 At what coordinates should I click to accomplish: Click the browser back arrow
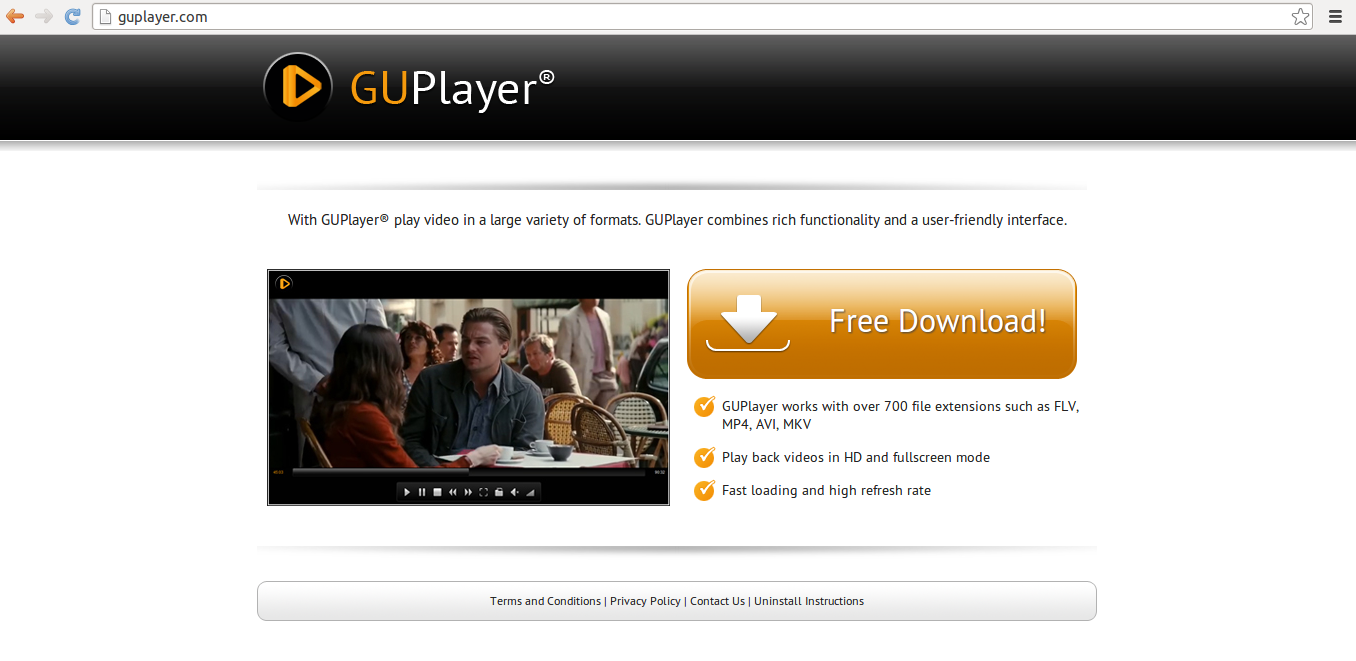pyautogui.click(x=15, y=16)
